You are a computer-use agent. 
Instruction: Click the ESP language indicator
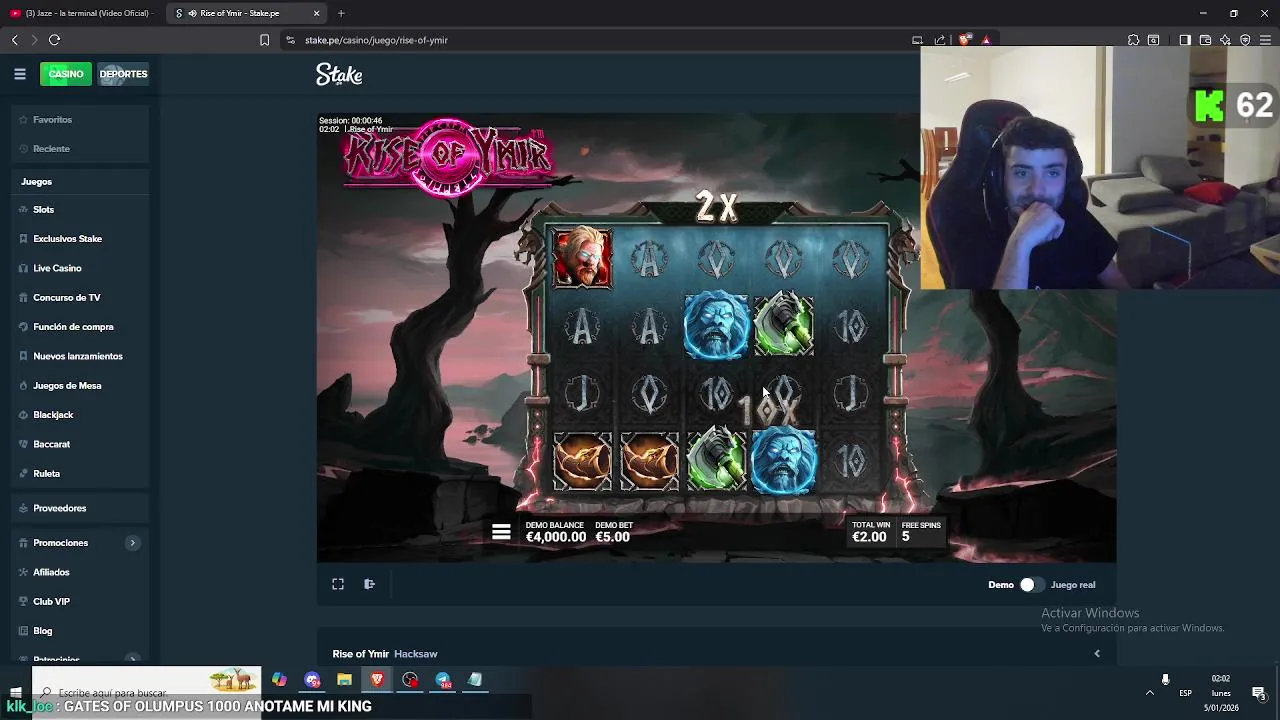(x=1185, y=693)
